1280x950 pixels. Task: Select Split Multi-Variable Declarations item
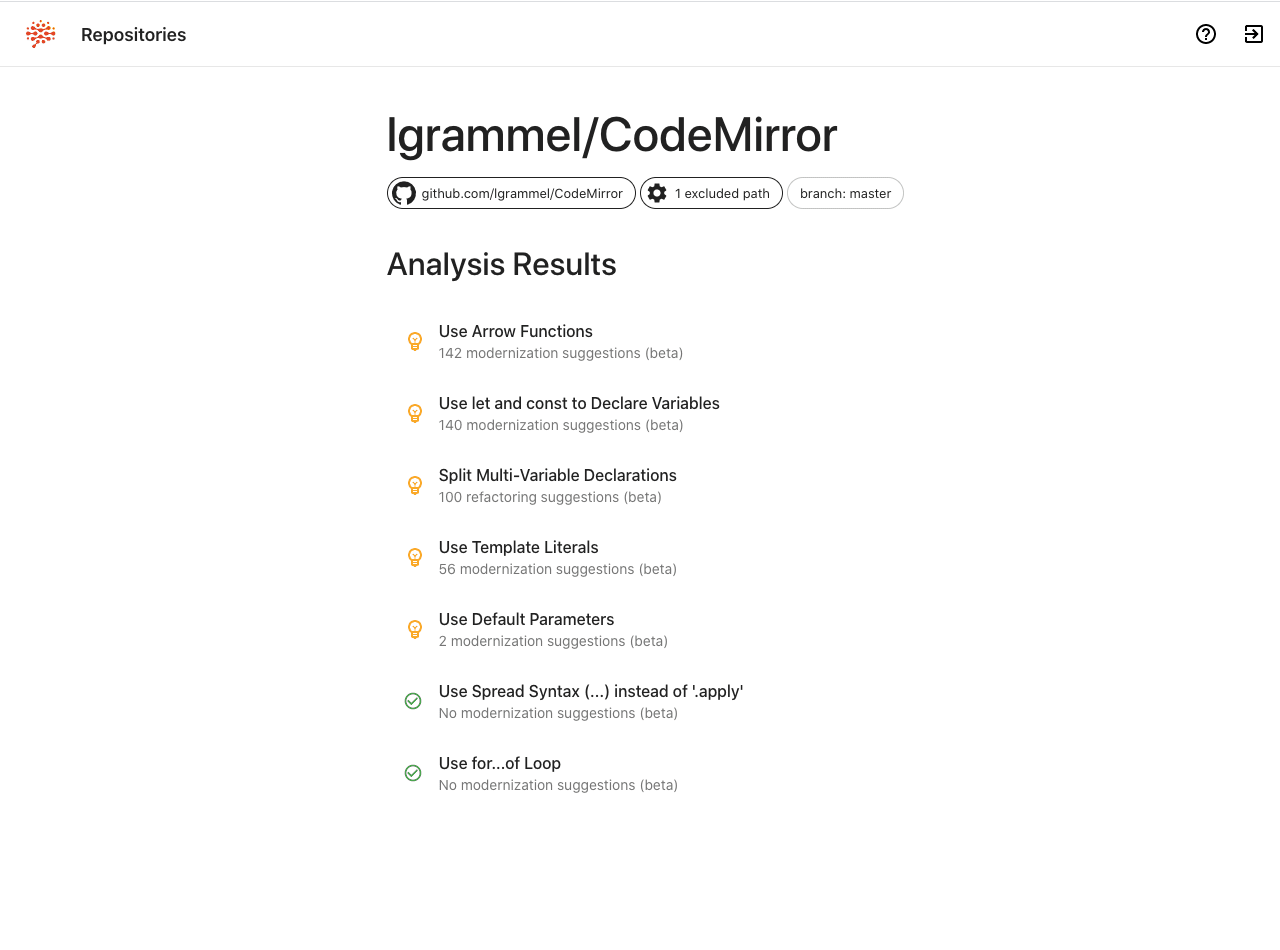[557, 476]
